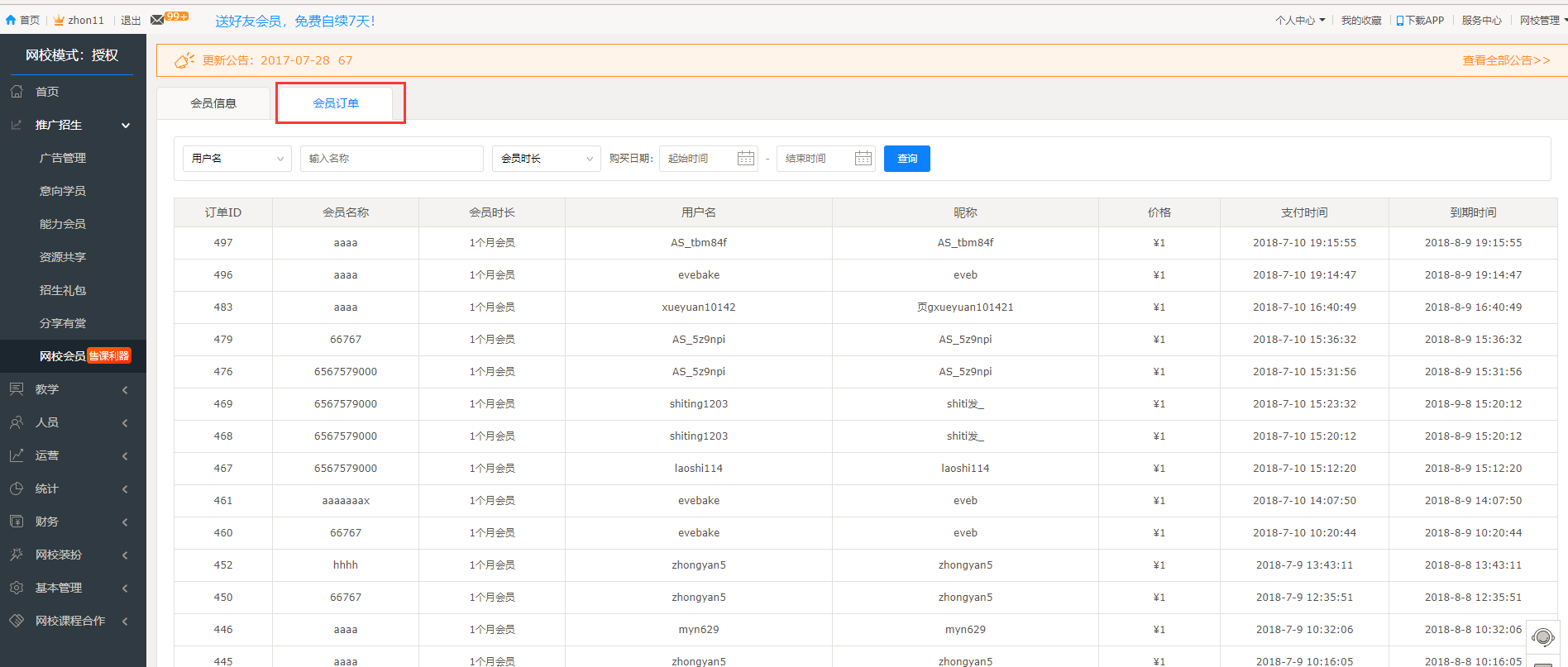The width and height of the screenshot is (1568, 667).
Task: Expand the 网校课程合作 sidebar section
Action: coord(125,621)
